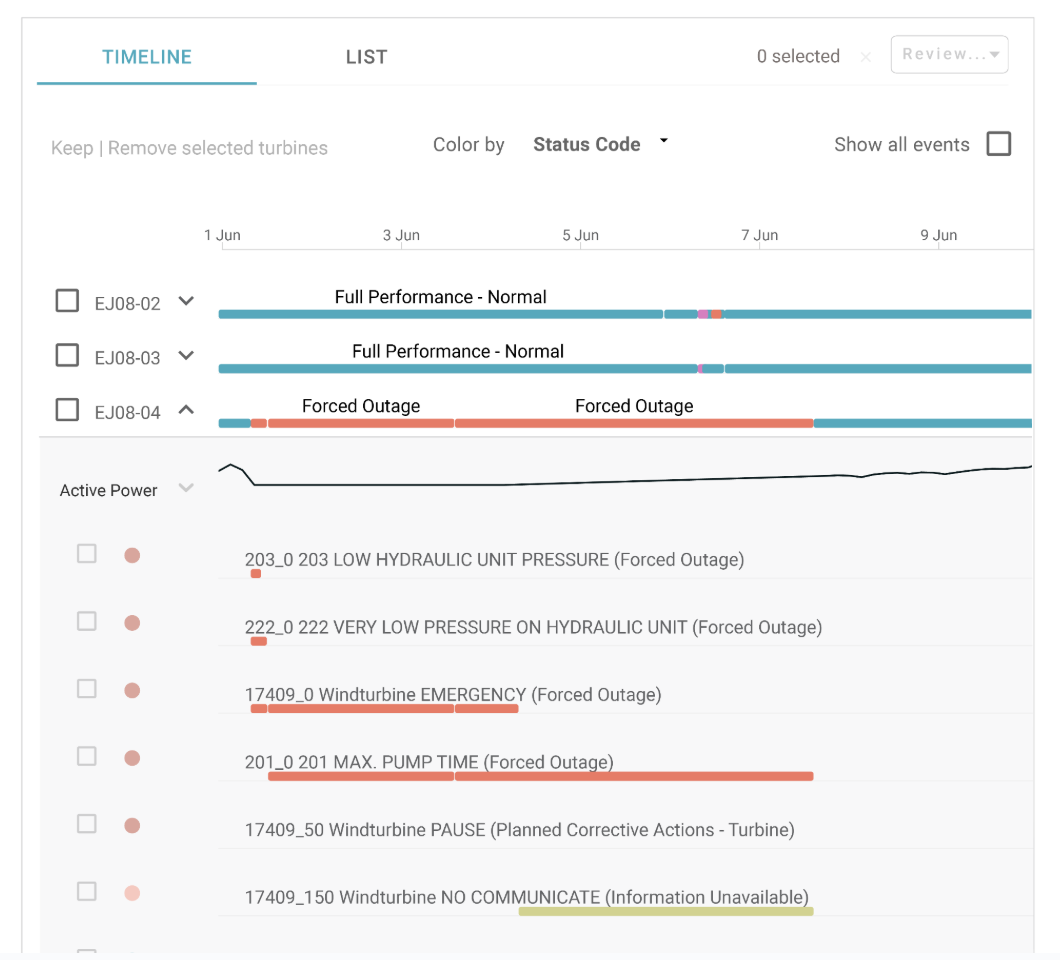Click Keep selected turbines link
This screenshot has width=1060, height=960.
[x=72, y=148]
